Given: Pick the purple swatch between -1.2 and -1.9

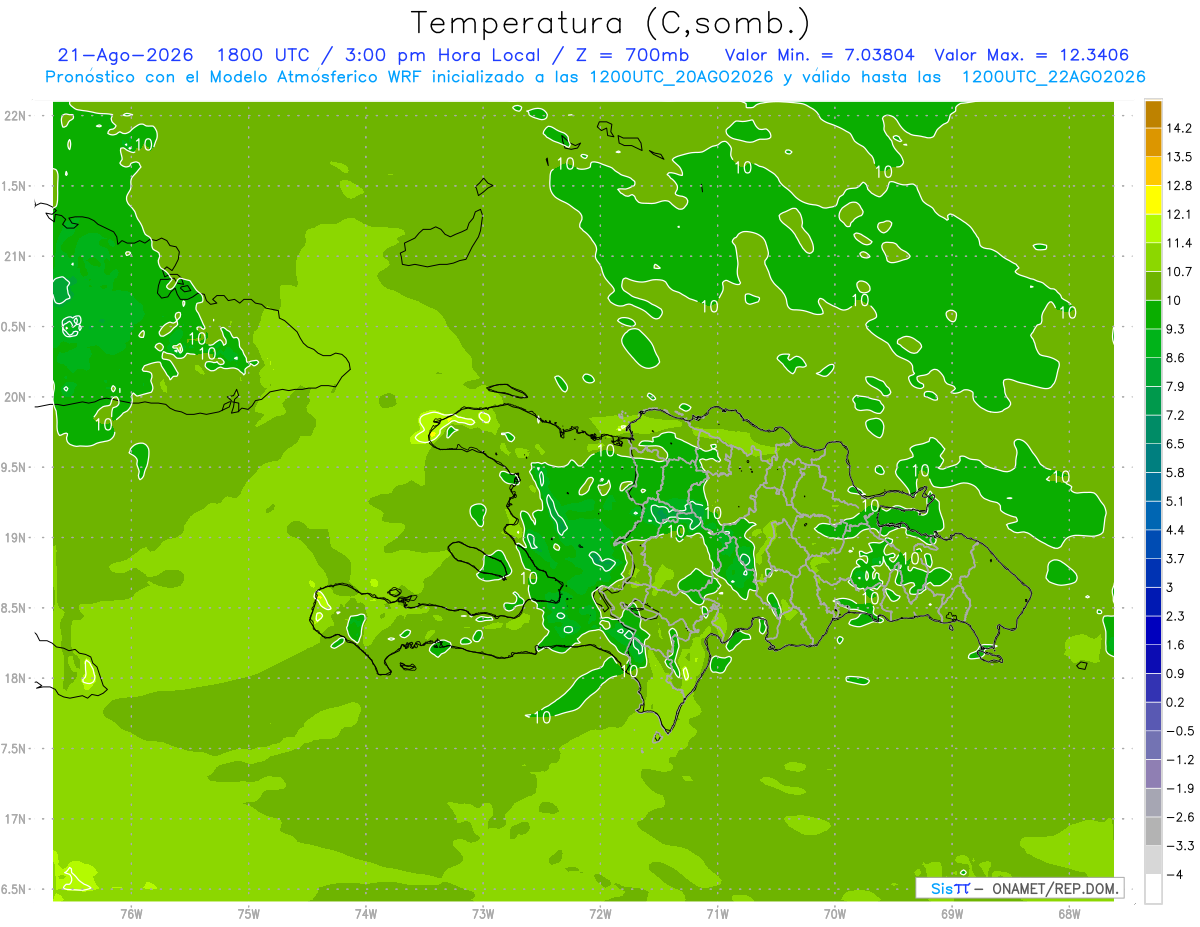Looking at the screenshot, I should tap(1153, 774).
